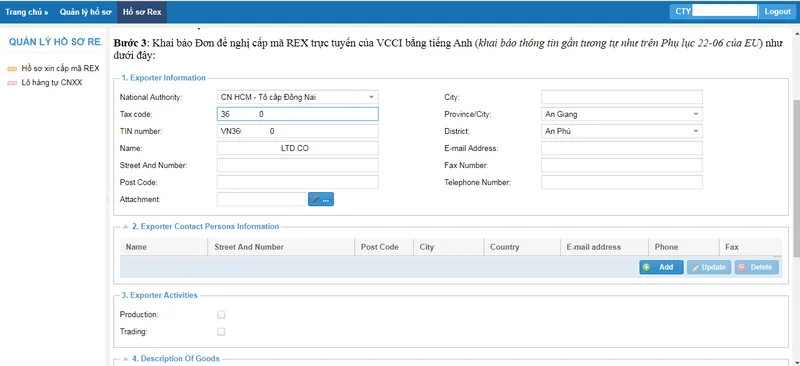Focus the City input field
Screen dimensions: 800x366
coord(621,97)
